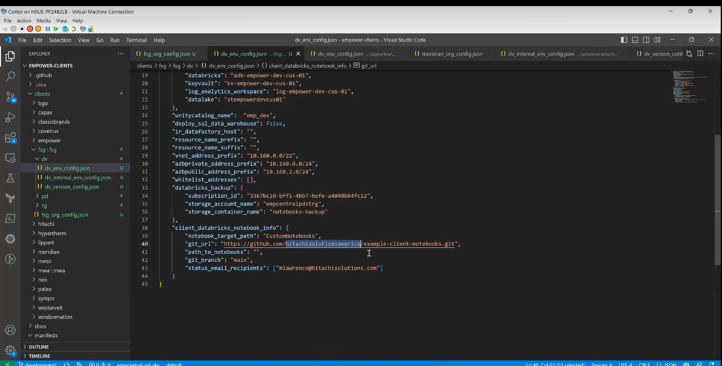
Task: Open VM Connection Action menu
Action: (x=23, y=21)
